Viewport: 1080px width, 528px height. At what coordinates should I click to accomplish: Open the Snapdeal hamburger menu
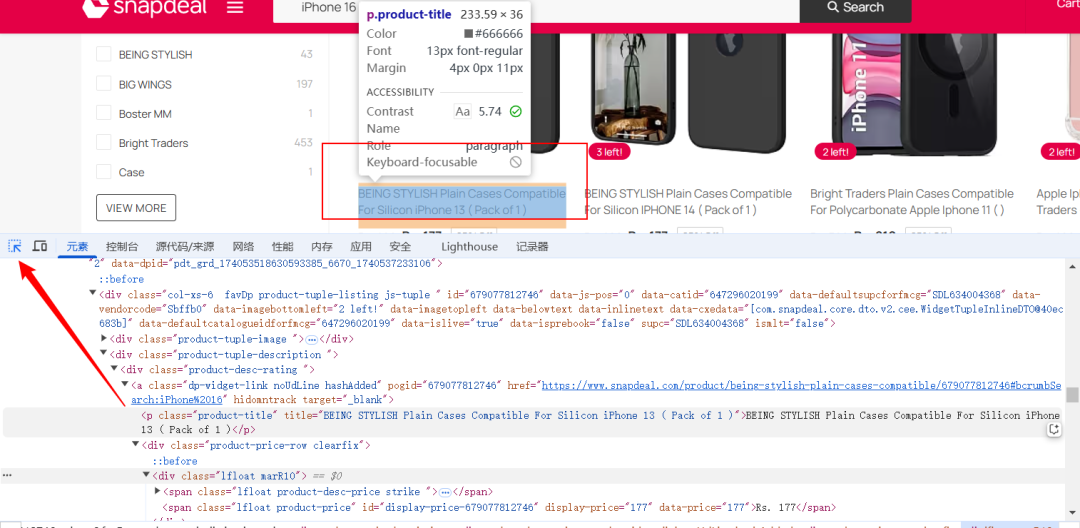click(235, 8)
